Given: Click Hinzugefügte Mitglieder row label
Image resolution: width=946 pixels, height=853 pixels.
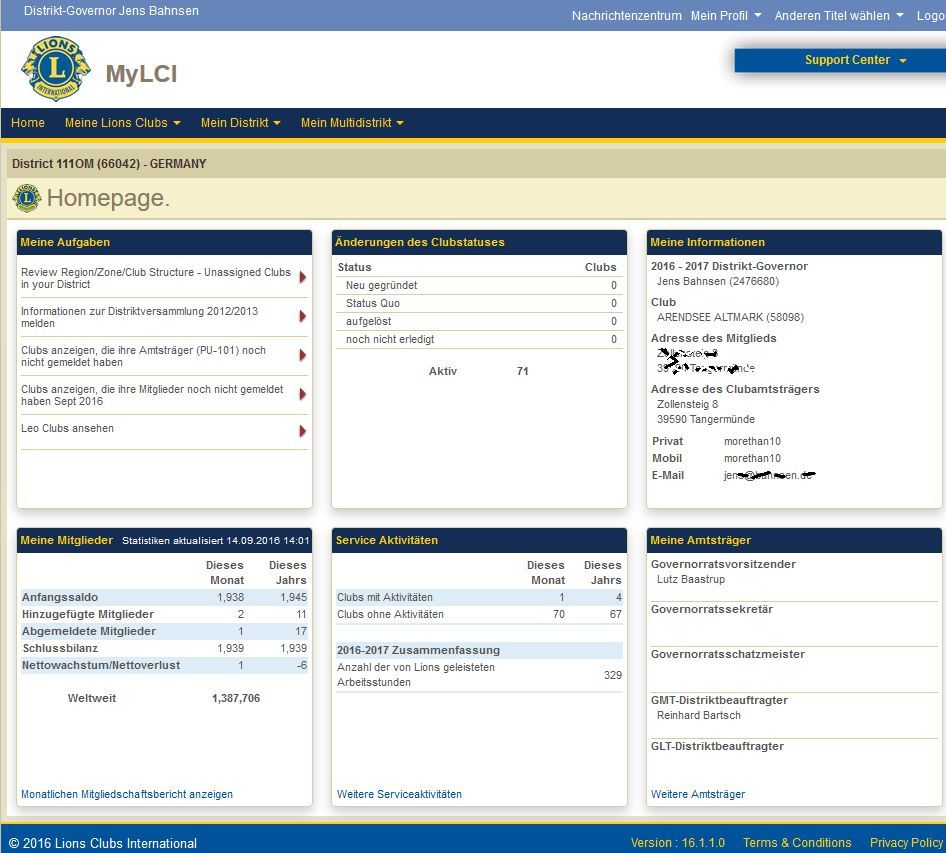Looking at the screenshot, I should click(x=88, y=614).
